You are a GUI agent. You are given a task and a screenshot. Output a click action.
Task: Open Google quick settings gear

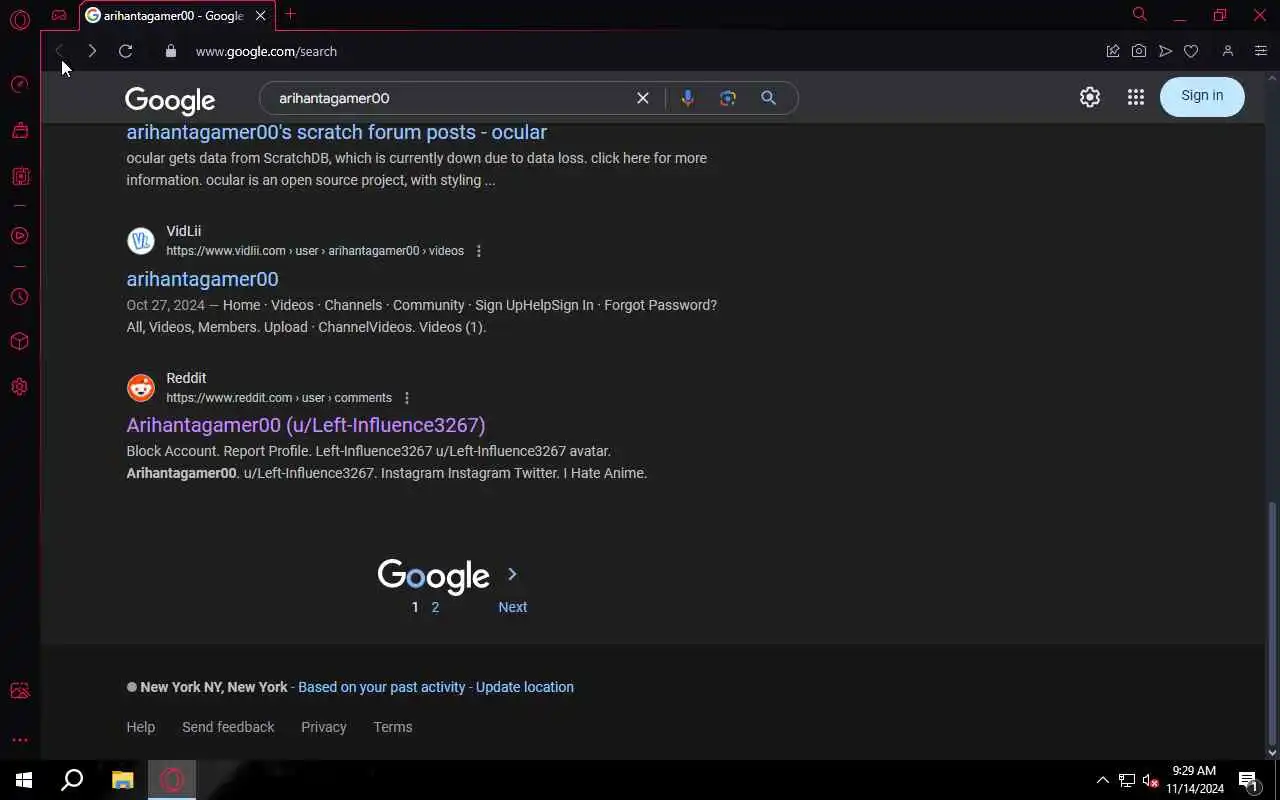click(x=1090, y=97)
